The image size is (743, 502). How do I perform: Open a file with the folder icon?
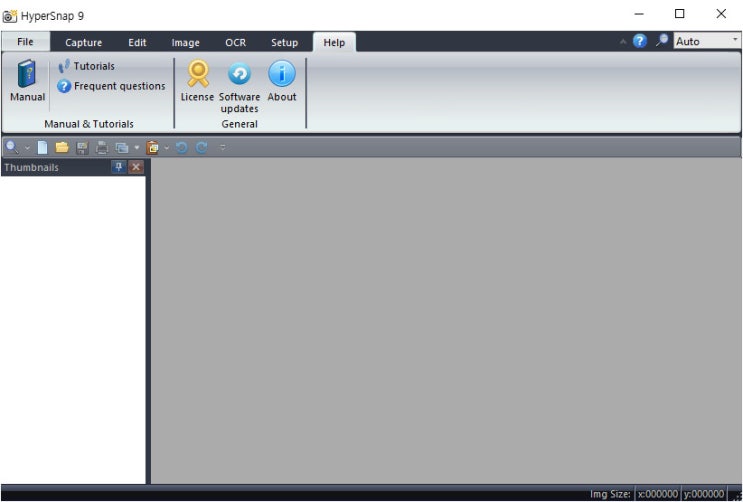click(x=62, y=147)
